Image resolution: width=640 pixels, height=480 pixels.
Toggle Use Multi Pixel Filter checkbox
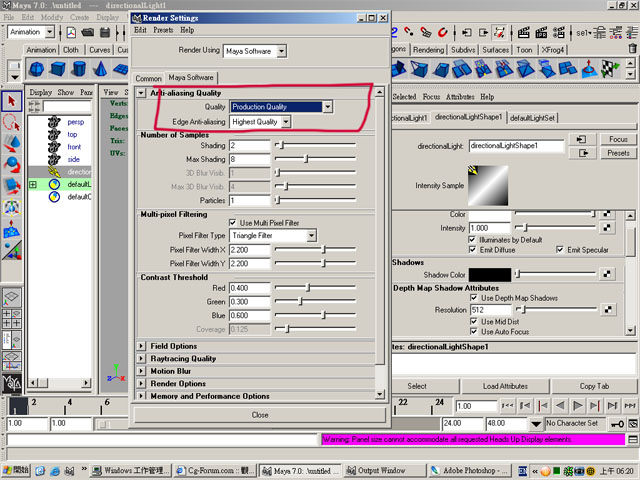click(x=232, y=222)
